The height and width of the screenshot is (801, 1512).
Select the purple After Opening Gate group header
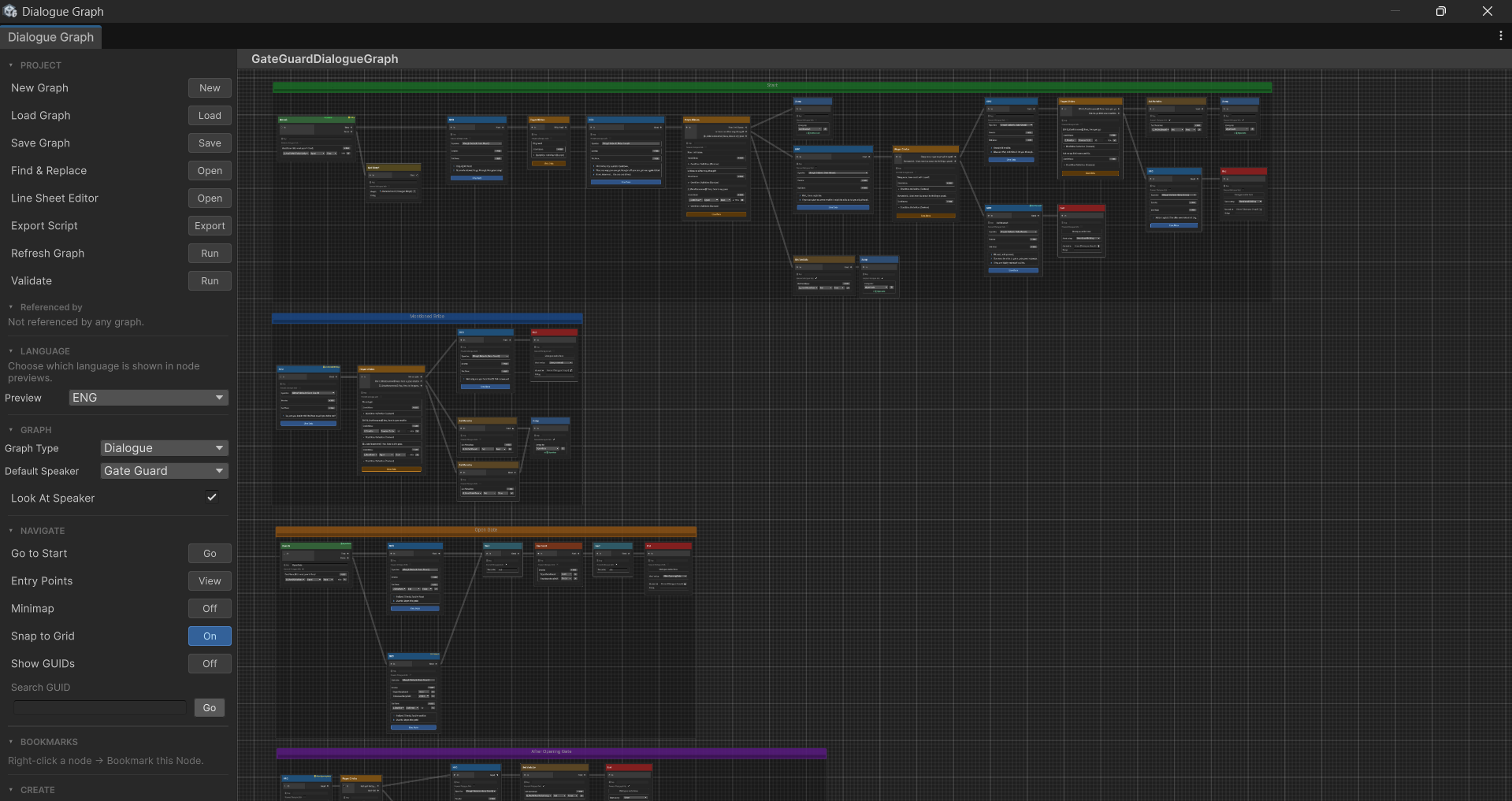coord(552,753)
